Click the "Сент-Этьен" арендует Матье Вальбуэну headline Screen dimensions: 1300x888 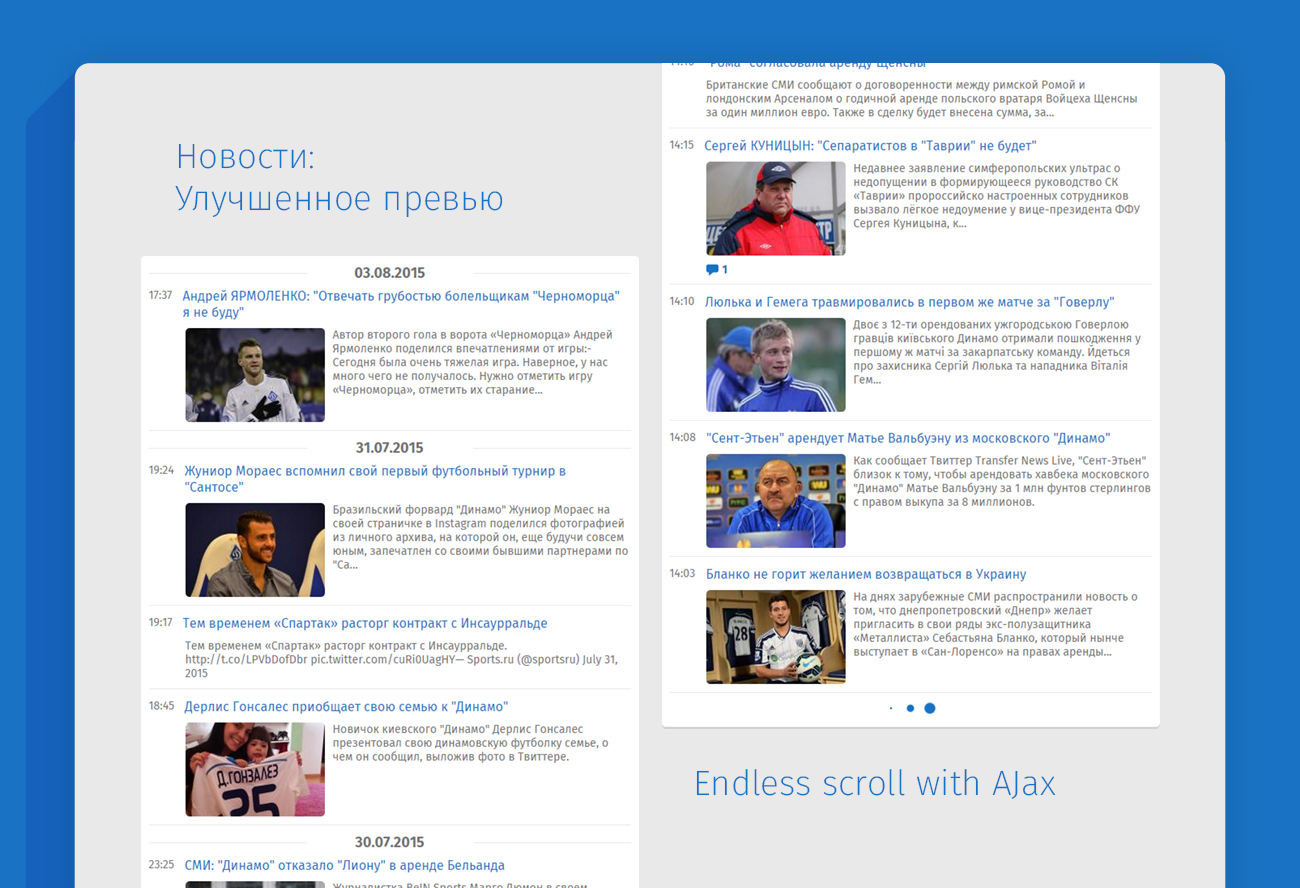point(907,438)
